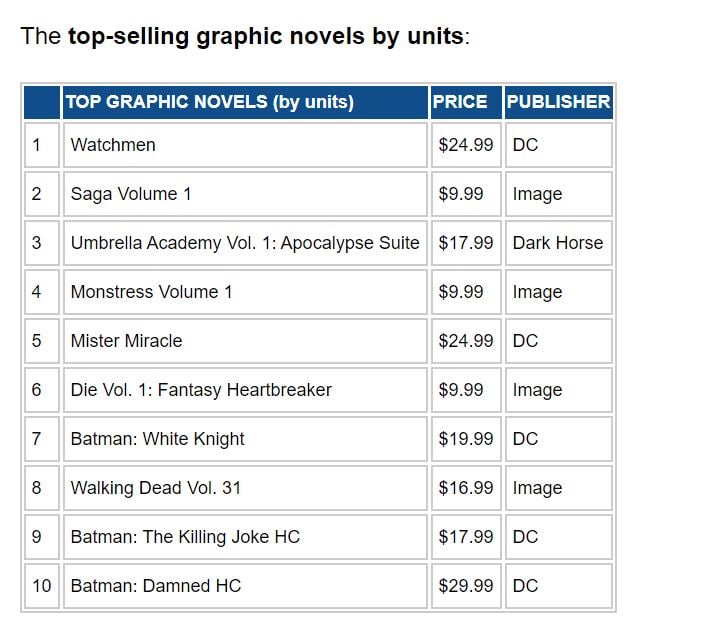This screenshot has height=625, width=702.
Task: Click the "TOP GRAPHIC NOVELS (by units)" column header
Action: (209, 102)
